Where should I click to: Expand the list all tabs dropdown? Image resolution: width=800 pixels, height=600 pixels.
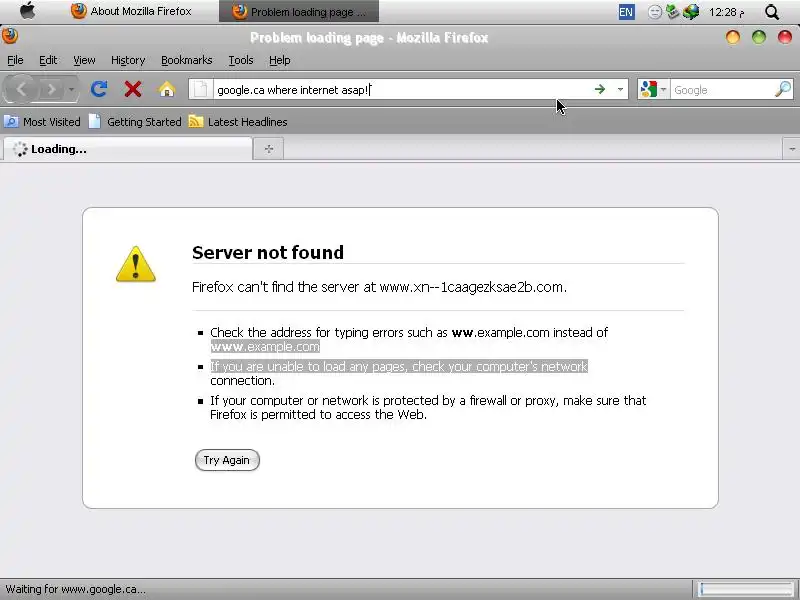click(x=791, y=149)
